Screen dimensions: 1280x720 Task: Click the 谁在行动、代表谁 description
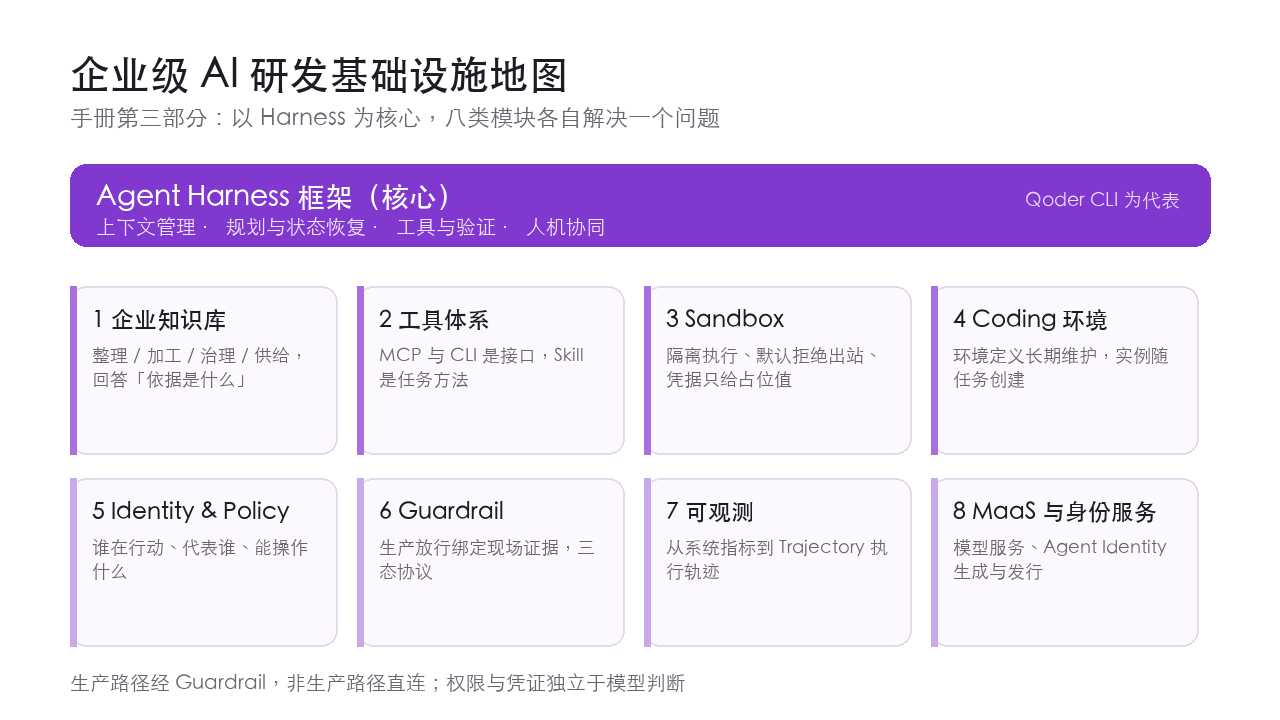click(200, 560)
